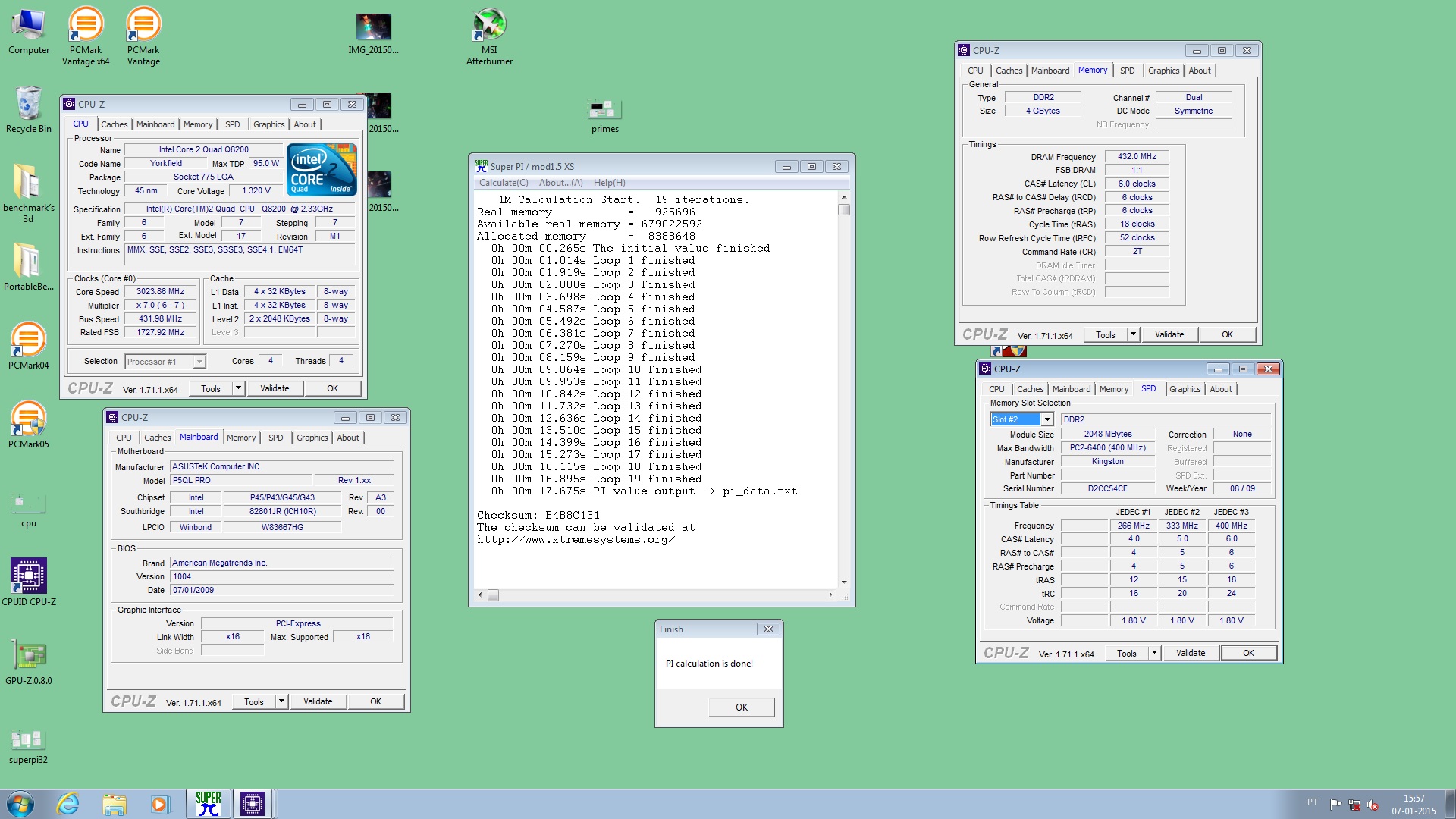
Task: Open the Processor #1 selection dropdown
Action: (165, 362)
